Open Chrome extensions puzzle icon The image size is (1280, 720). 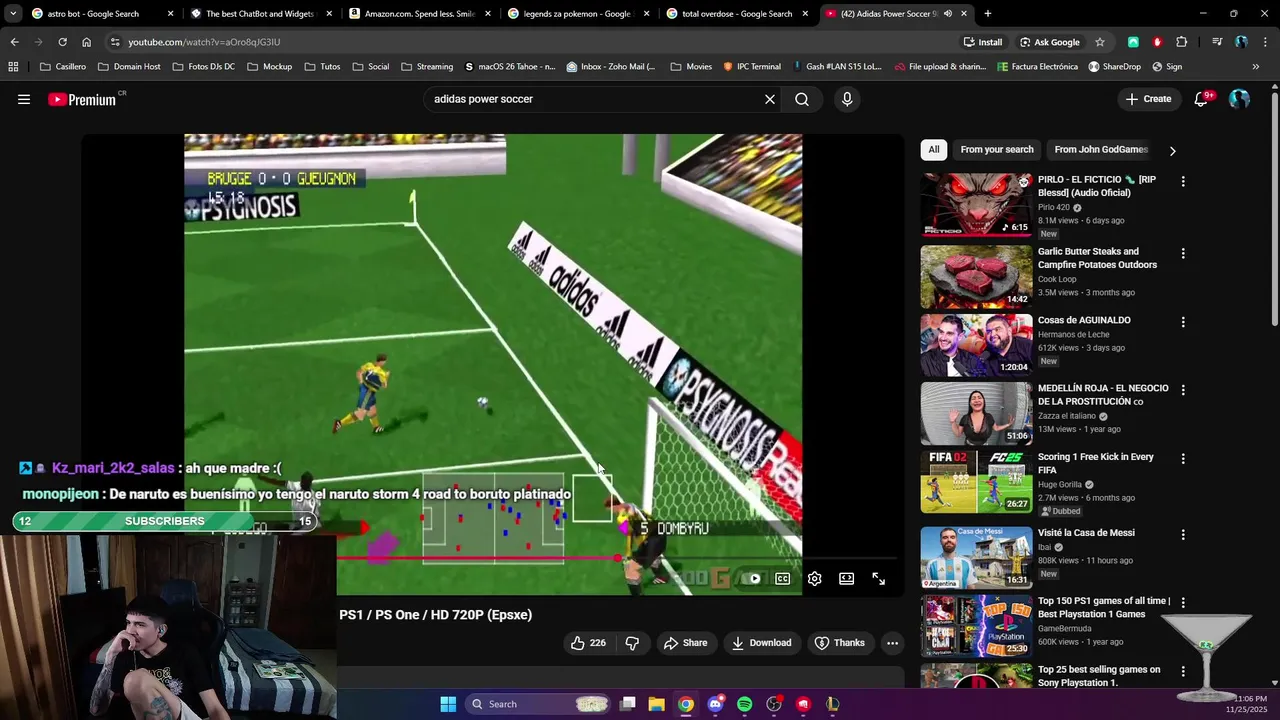click(1182, 42)
